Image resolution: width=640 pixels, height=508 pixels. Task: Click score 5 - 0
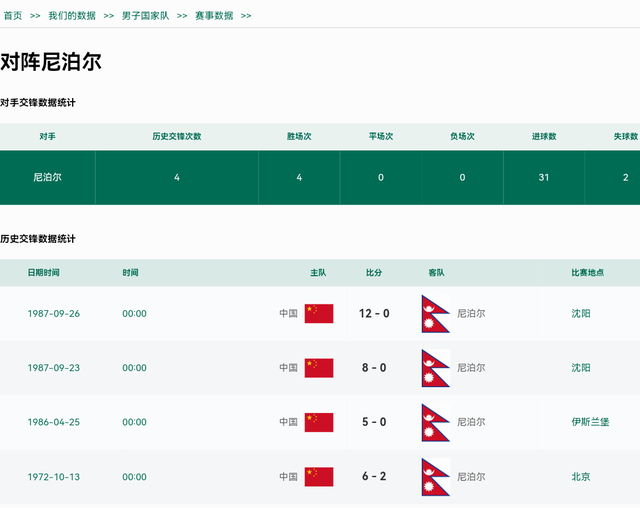pos(374,422)
